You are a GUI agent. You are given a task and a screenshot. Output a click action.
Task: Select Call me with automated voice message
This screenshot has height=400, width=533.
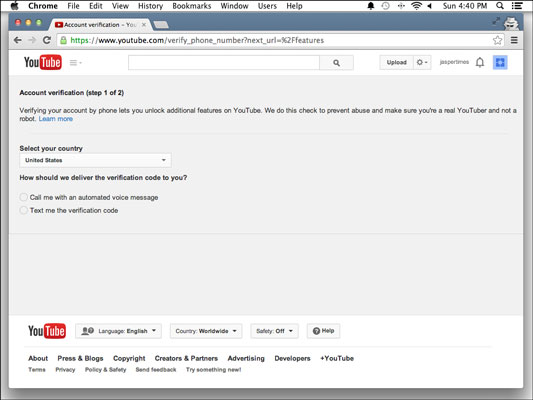click(x=23, y=197)
